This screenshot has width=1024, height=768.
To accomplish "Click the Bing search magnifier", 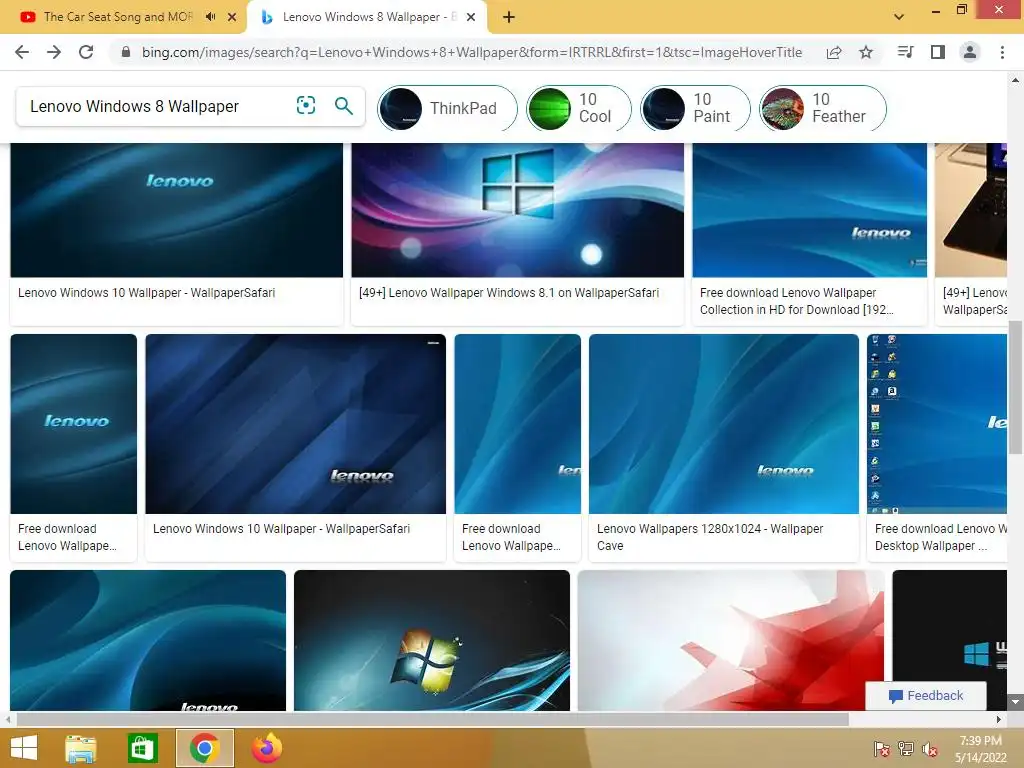I will pos(344,105).
